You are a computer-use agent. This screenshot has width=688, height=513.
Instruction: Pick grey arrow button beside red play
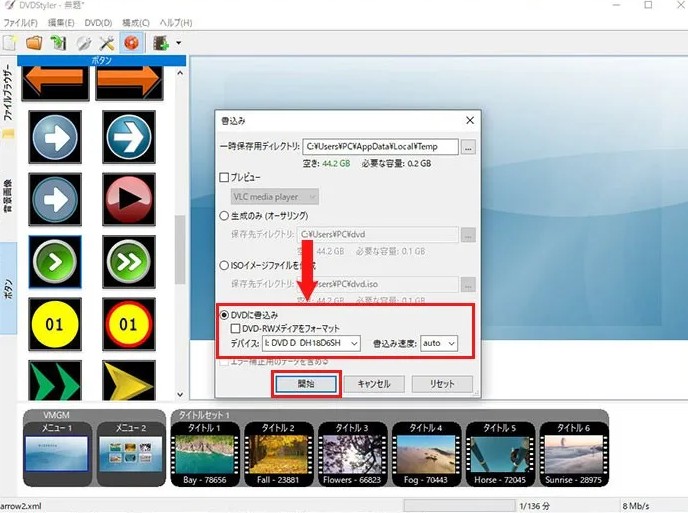[55, 199]
